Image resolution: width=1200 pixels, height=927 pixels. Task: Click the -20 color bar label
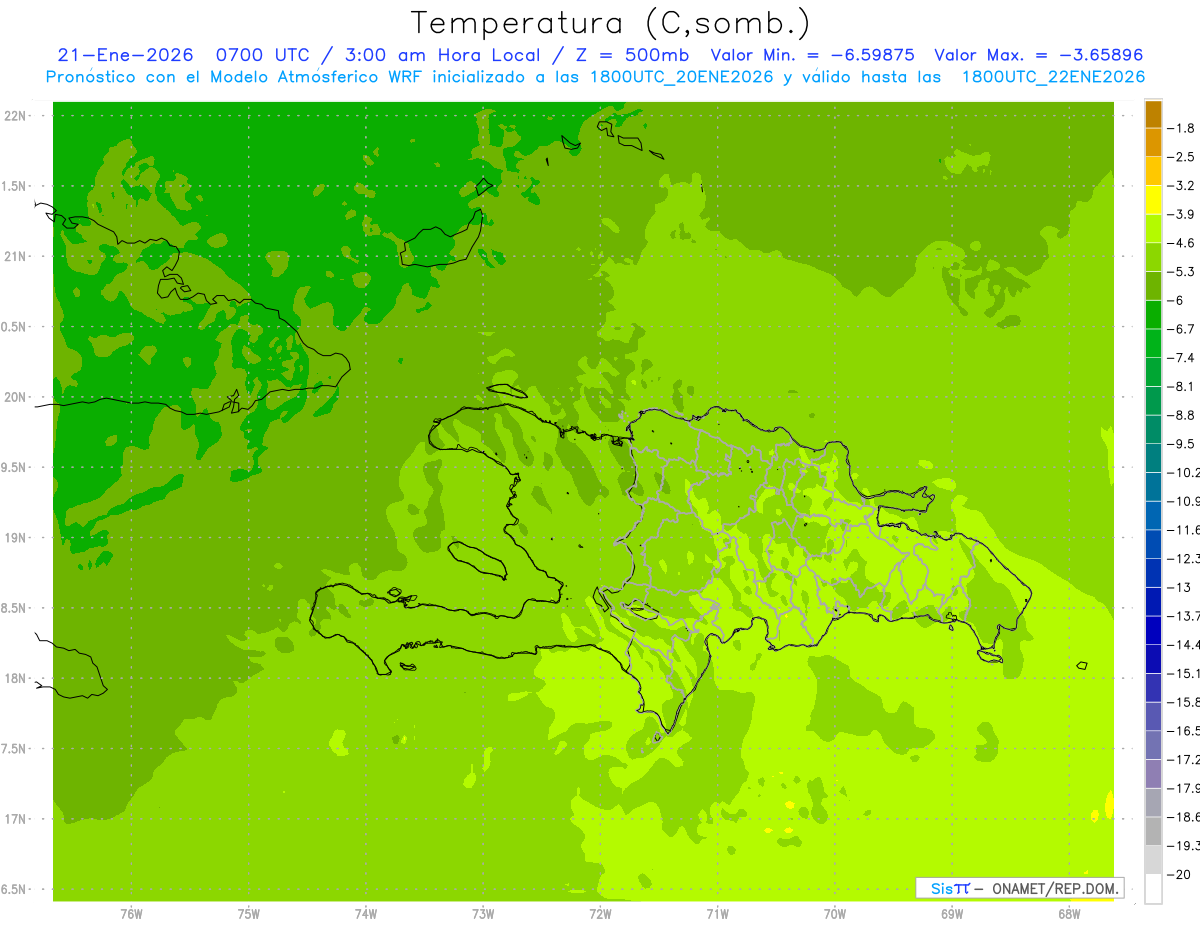coord(1179,874)
